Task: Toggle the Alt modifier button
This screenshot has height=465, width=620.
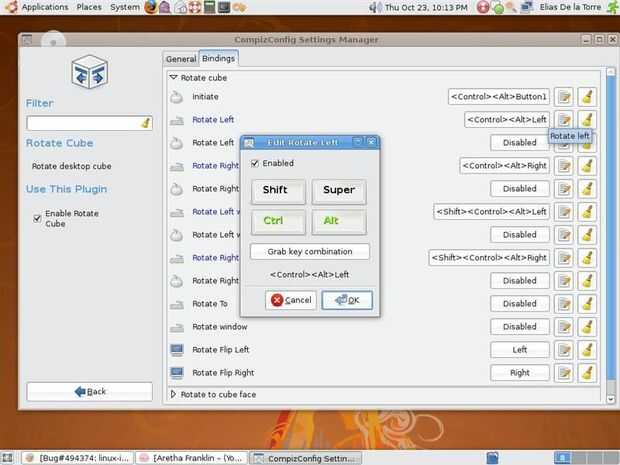Action: pos(339,222)
